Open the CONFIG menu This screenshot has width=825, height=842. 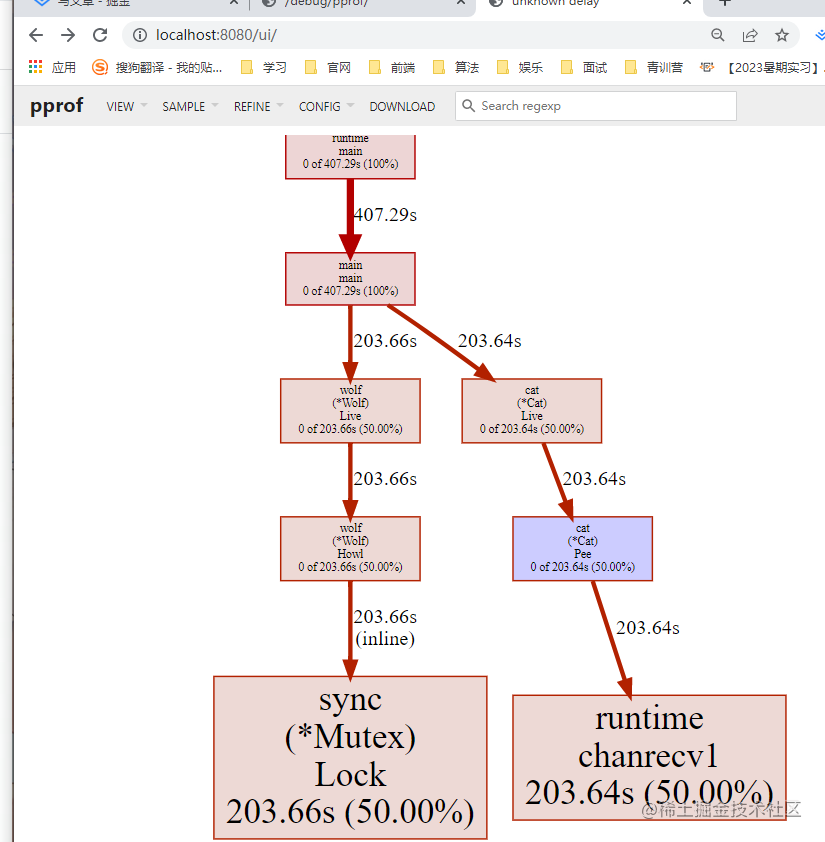(x=327, y=106)
